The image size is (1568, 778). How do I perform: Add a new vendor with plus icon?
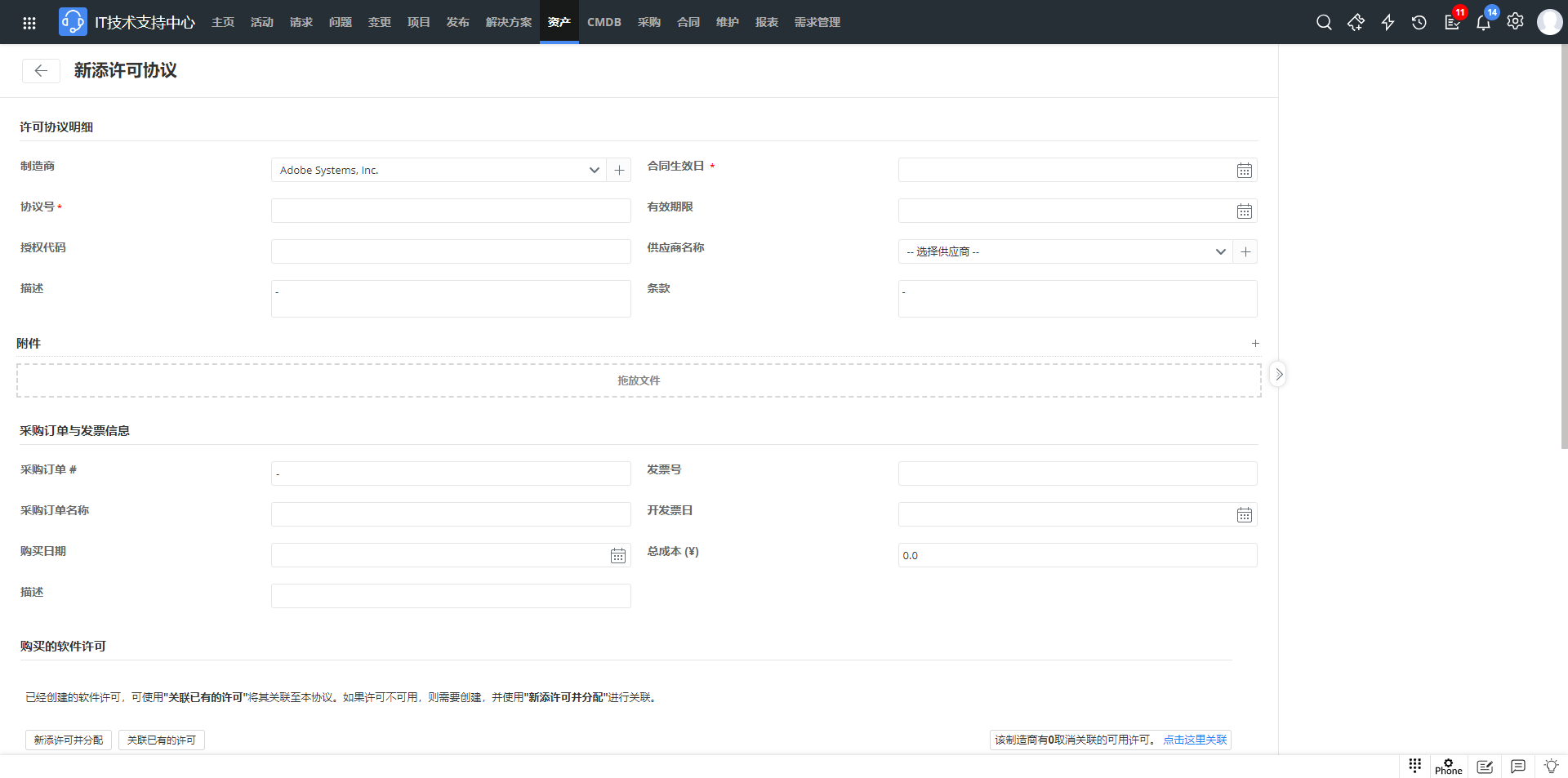coord(1245,251)
